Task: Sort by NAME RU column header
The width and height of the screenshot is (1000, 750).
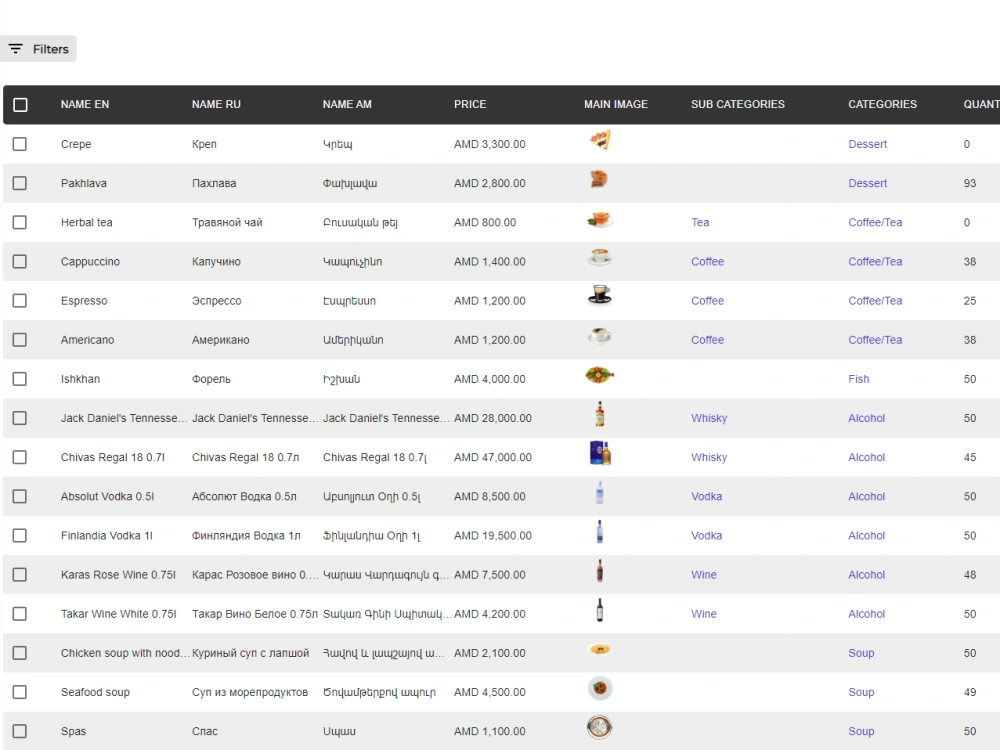Action: tap(216, 104)
